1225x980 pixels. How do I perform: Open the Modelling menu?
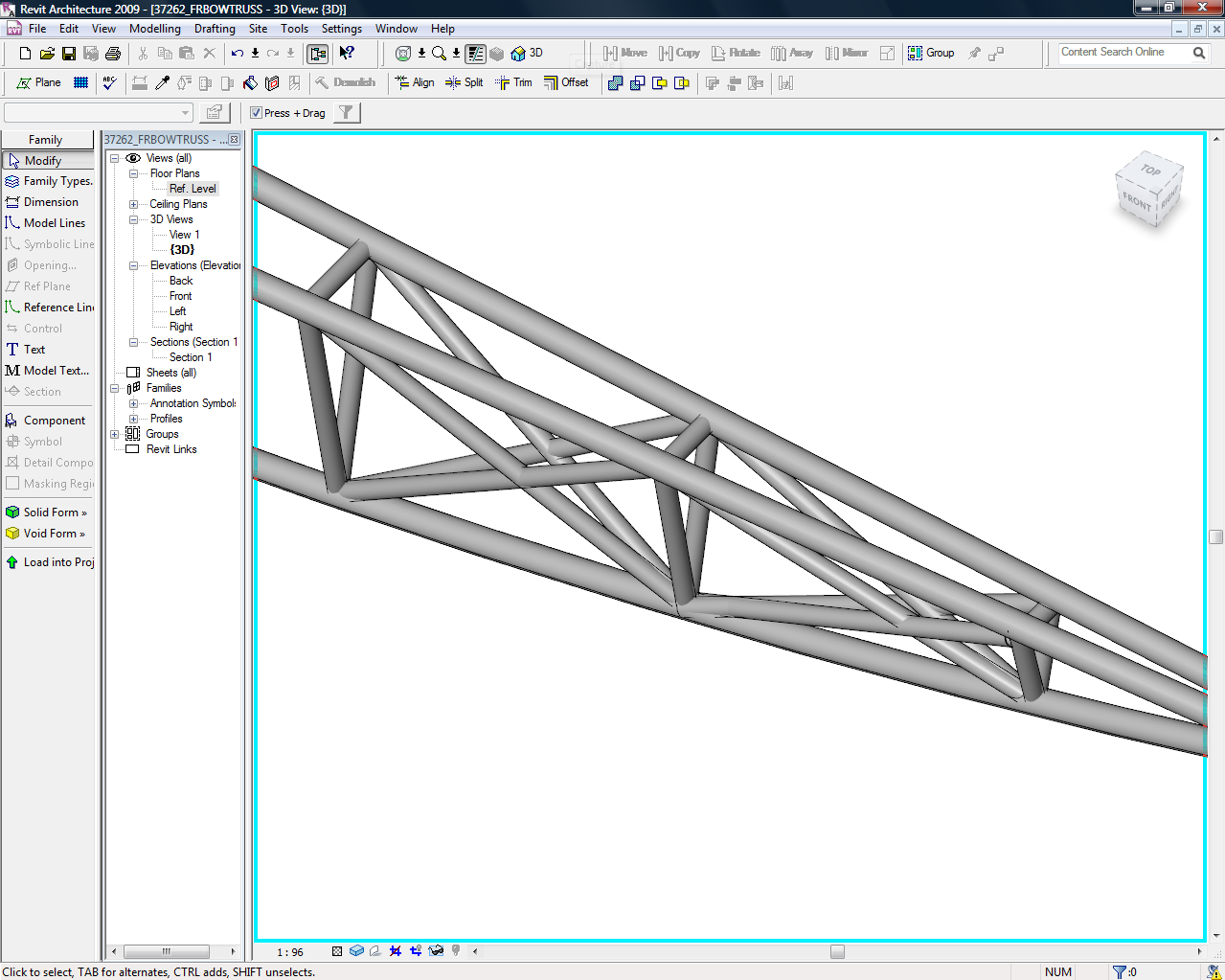154,28
